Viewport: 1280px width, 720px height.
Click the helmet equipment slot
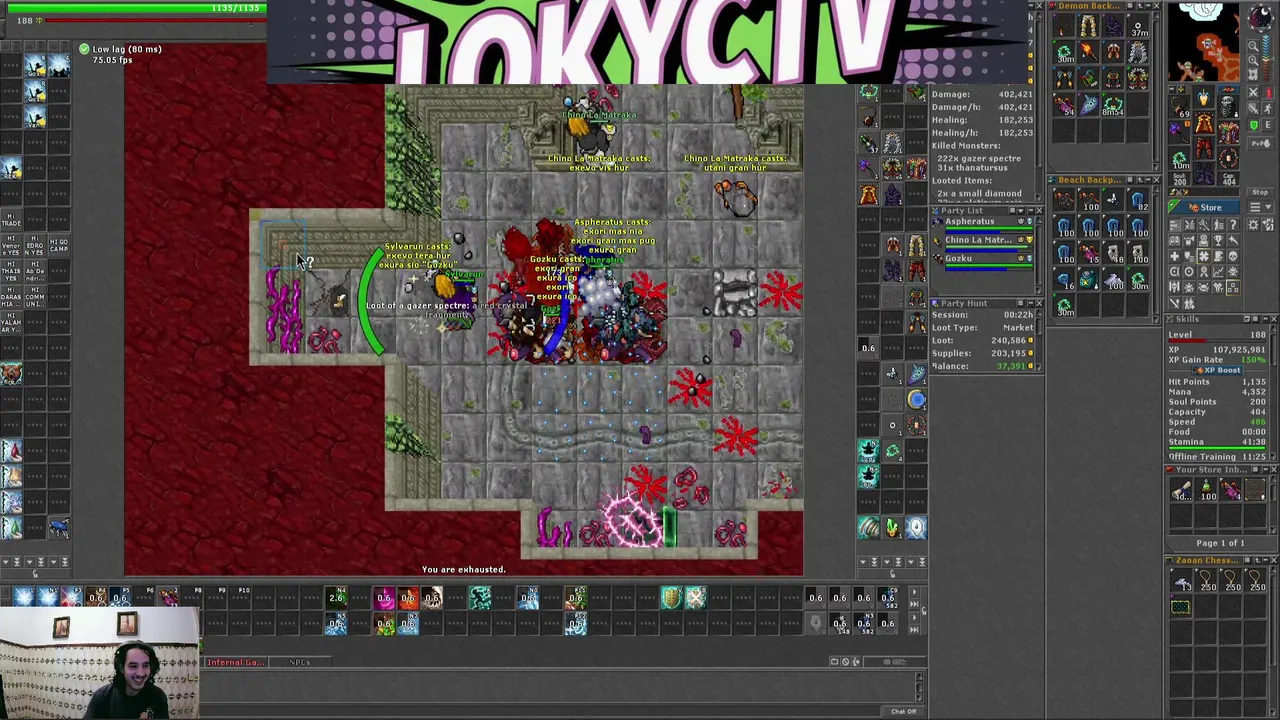coord(1204,98)
